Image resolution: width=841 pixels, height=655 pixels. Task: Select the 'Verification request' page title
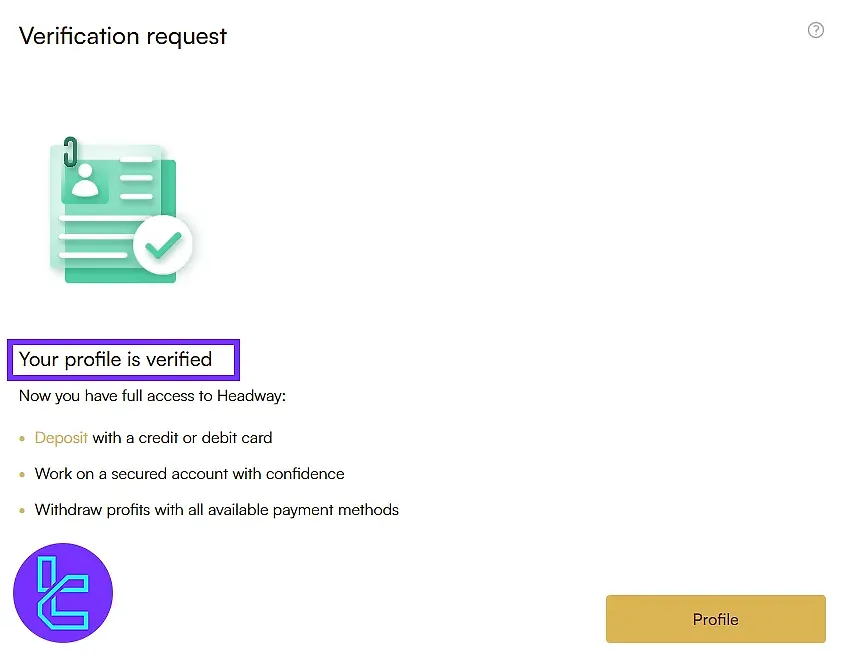(x=122, y=36)
